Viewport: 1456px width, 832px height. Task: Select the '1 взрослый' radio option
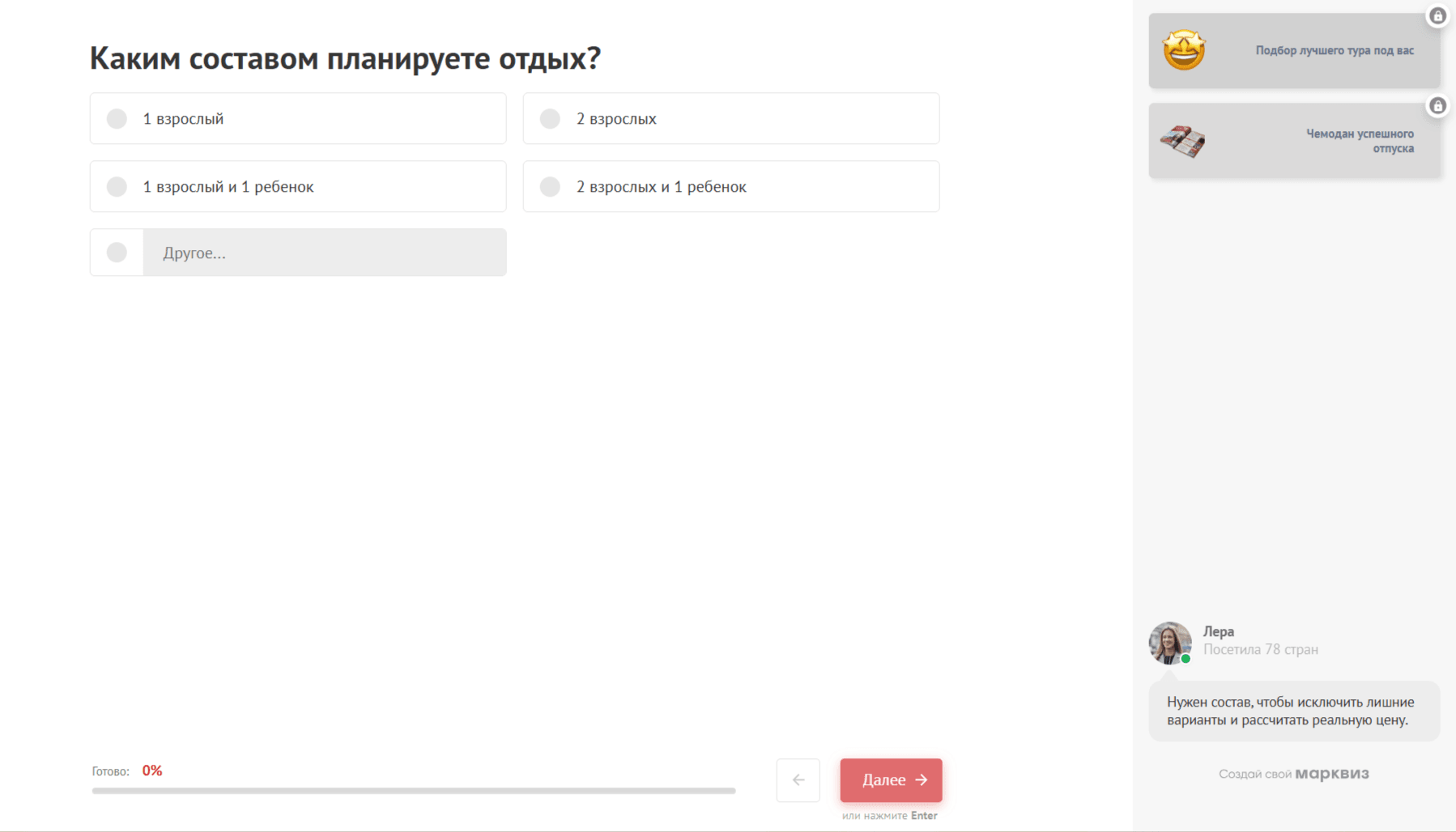[117, 119]
